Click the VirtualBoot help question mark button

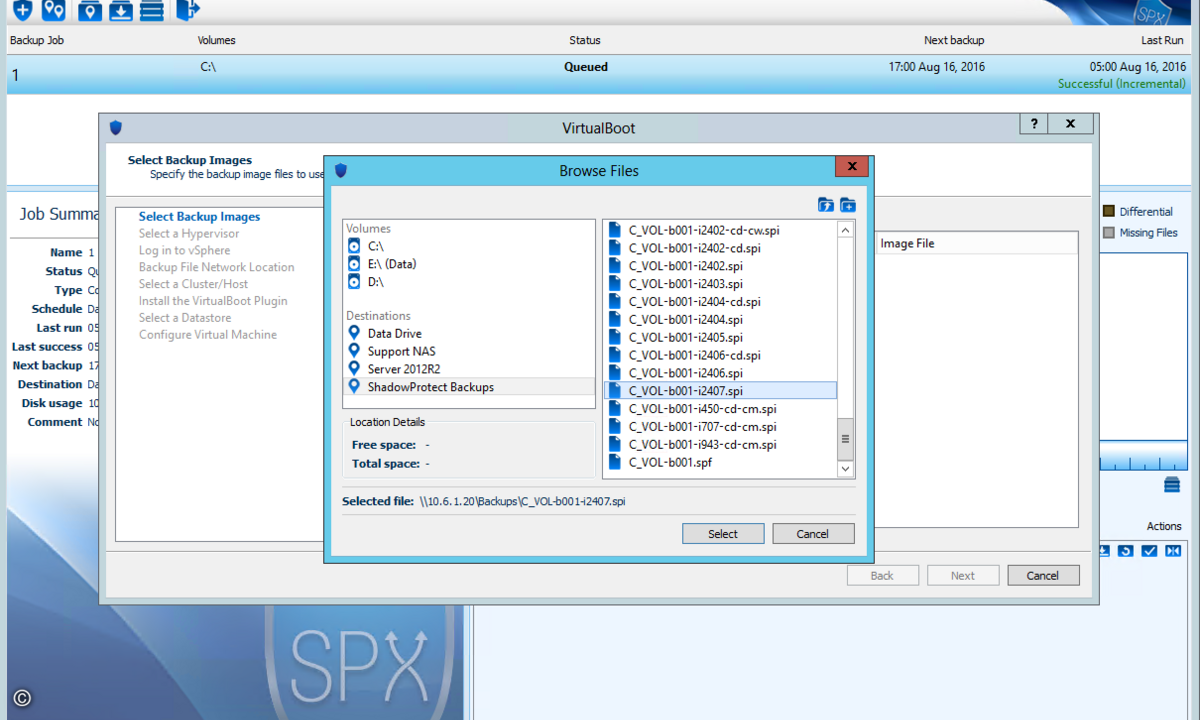pos(1033,124)
